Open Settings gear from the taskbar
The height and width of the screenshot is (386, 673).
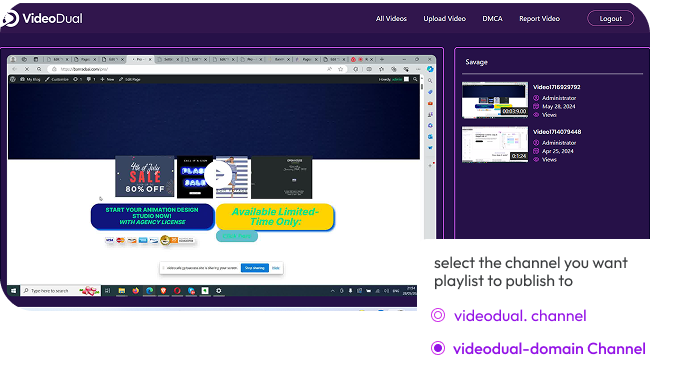[218, 291]
